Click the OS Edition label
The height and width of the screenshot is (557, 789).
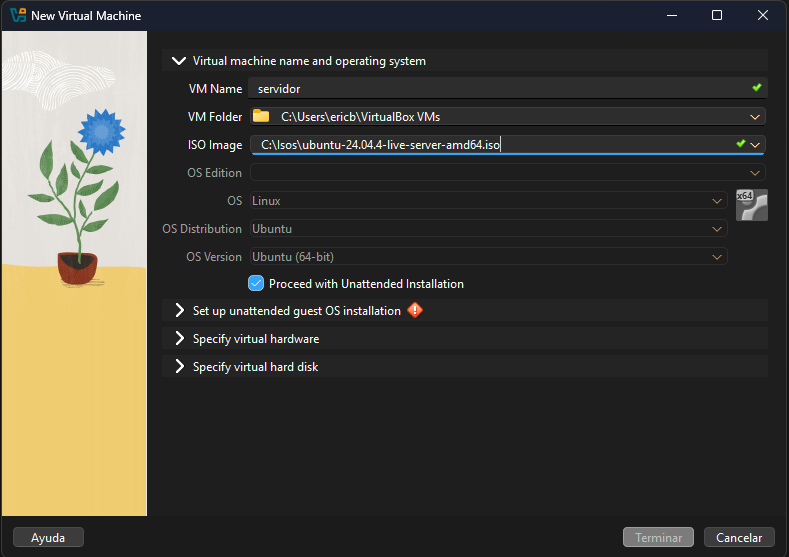click(x=214, y=173)
